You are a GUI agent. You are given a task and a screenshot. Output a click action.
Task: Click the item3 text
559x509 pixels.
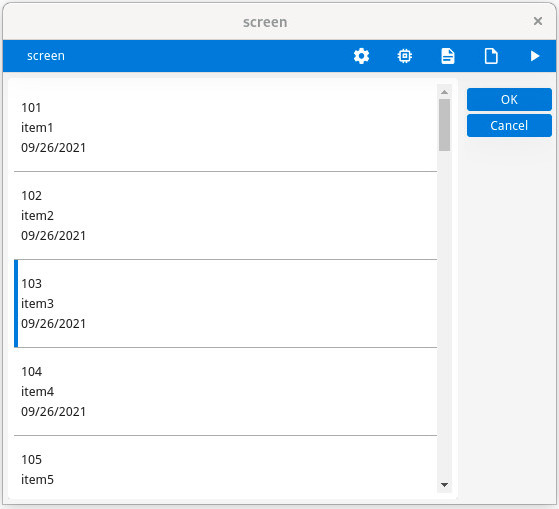click(x=37, y=304)
